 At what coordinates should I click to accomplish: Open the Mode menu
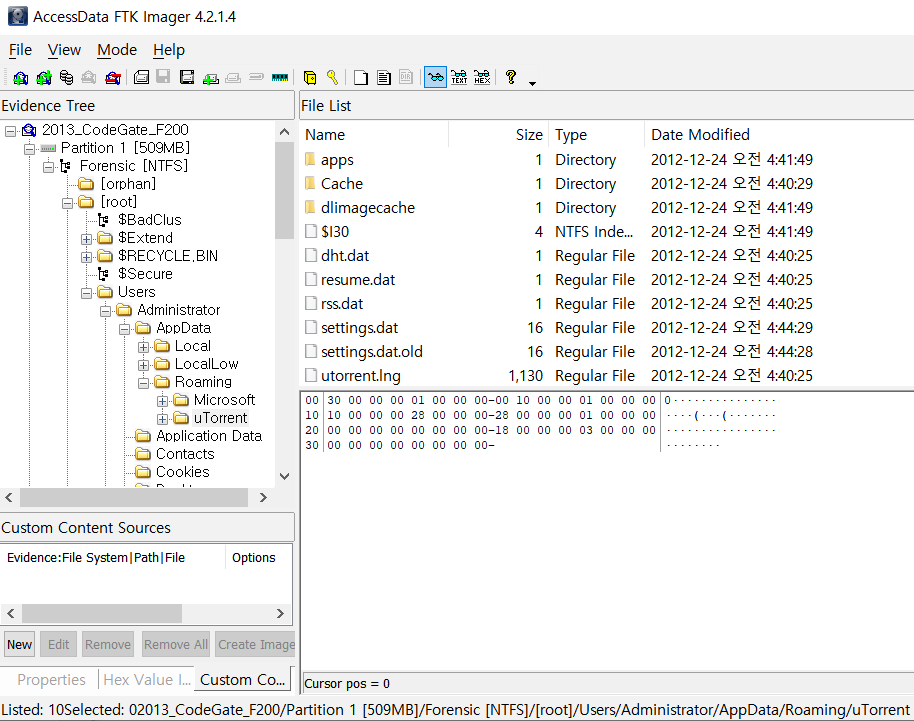point(117,50)
